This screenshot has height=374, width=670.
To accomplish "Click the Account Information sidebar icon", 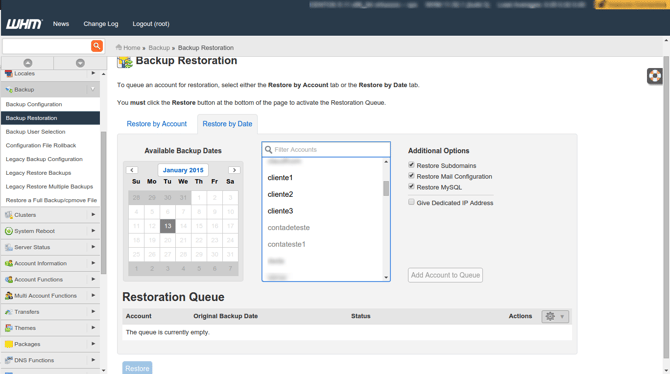I will click(x=9, y=264).
